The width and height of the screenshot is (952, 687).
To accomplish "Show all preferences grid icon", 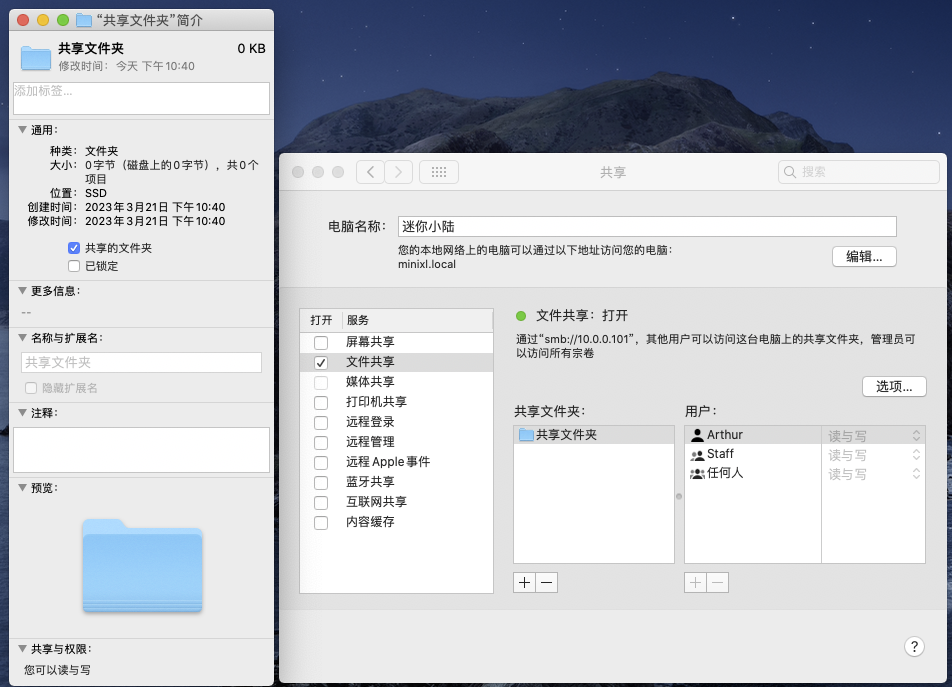I will pos(438,172).
